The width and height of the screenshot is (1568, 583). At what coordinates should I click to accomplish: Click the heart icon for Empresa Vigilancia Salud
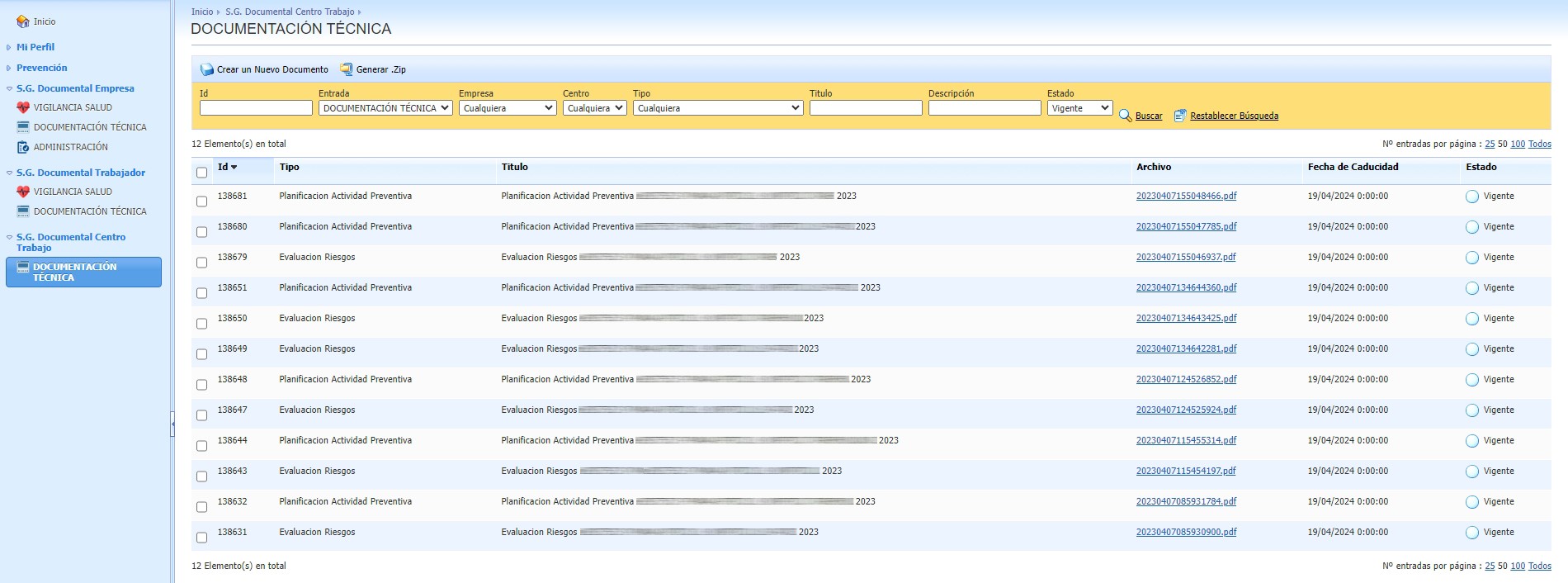click(x=23, y=107)
